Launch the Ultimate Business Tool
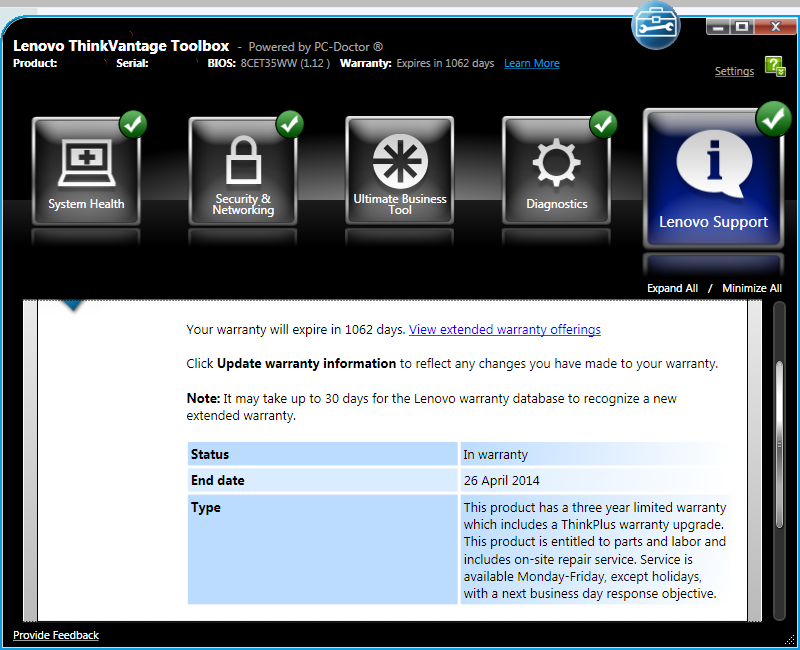The image size is (800, 650). click(x=399, y=171)
